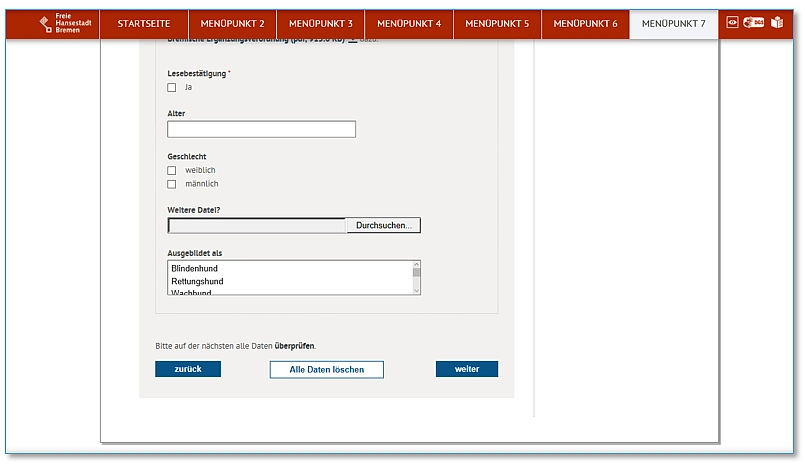805x464 pixels.
Task: Click the 'zurück' button
Action: tap(188, 370)
